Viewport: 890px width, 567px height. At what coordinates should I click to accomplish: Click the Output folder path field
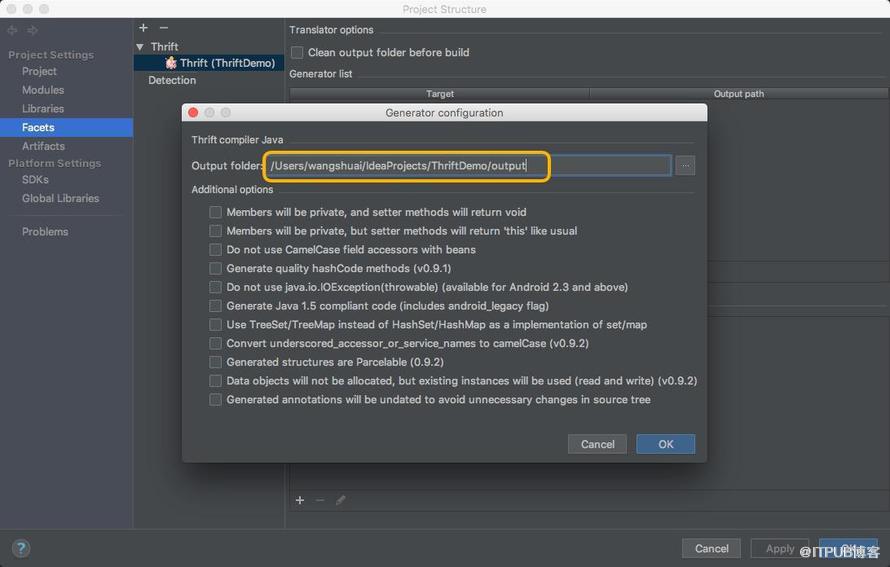coord(469,166)
